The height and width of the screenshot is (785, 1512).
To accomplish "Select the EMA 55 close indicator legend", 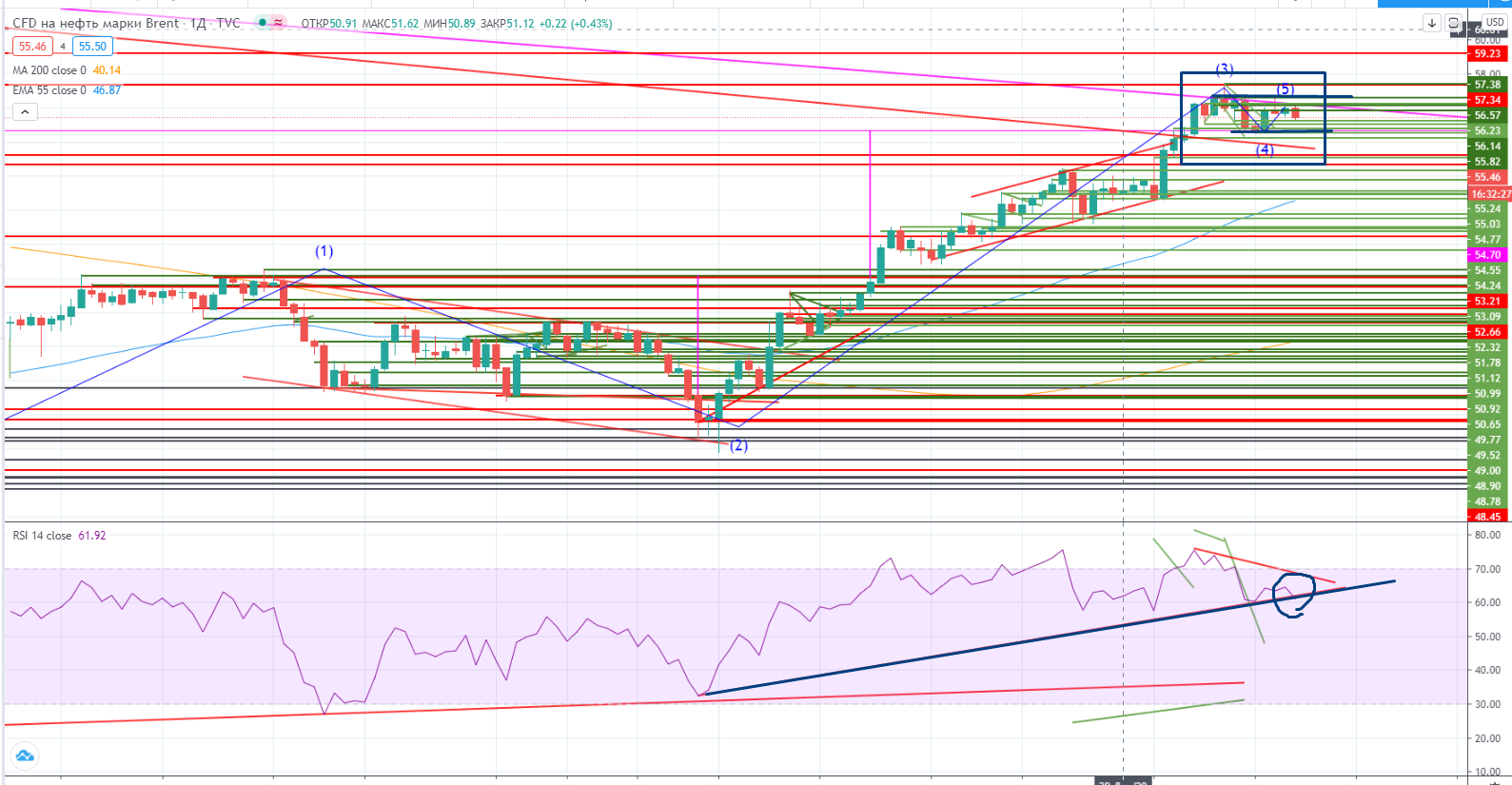I will pyautogui.click(x=49, y=90).
